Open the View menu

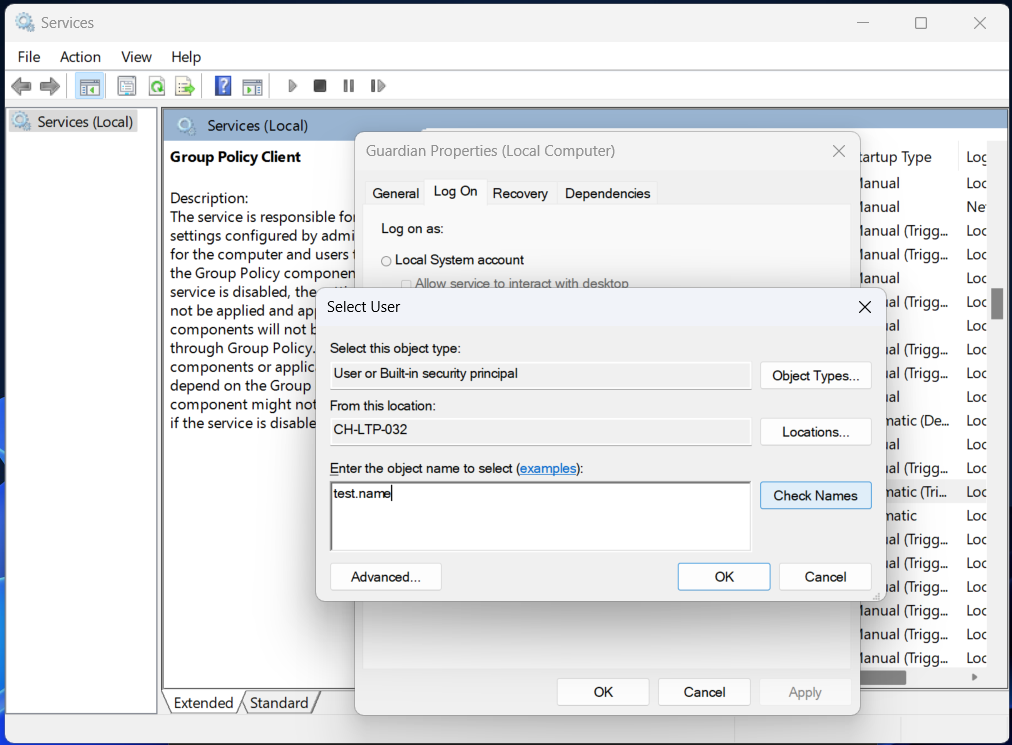[x=136, y=57]
